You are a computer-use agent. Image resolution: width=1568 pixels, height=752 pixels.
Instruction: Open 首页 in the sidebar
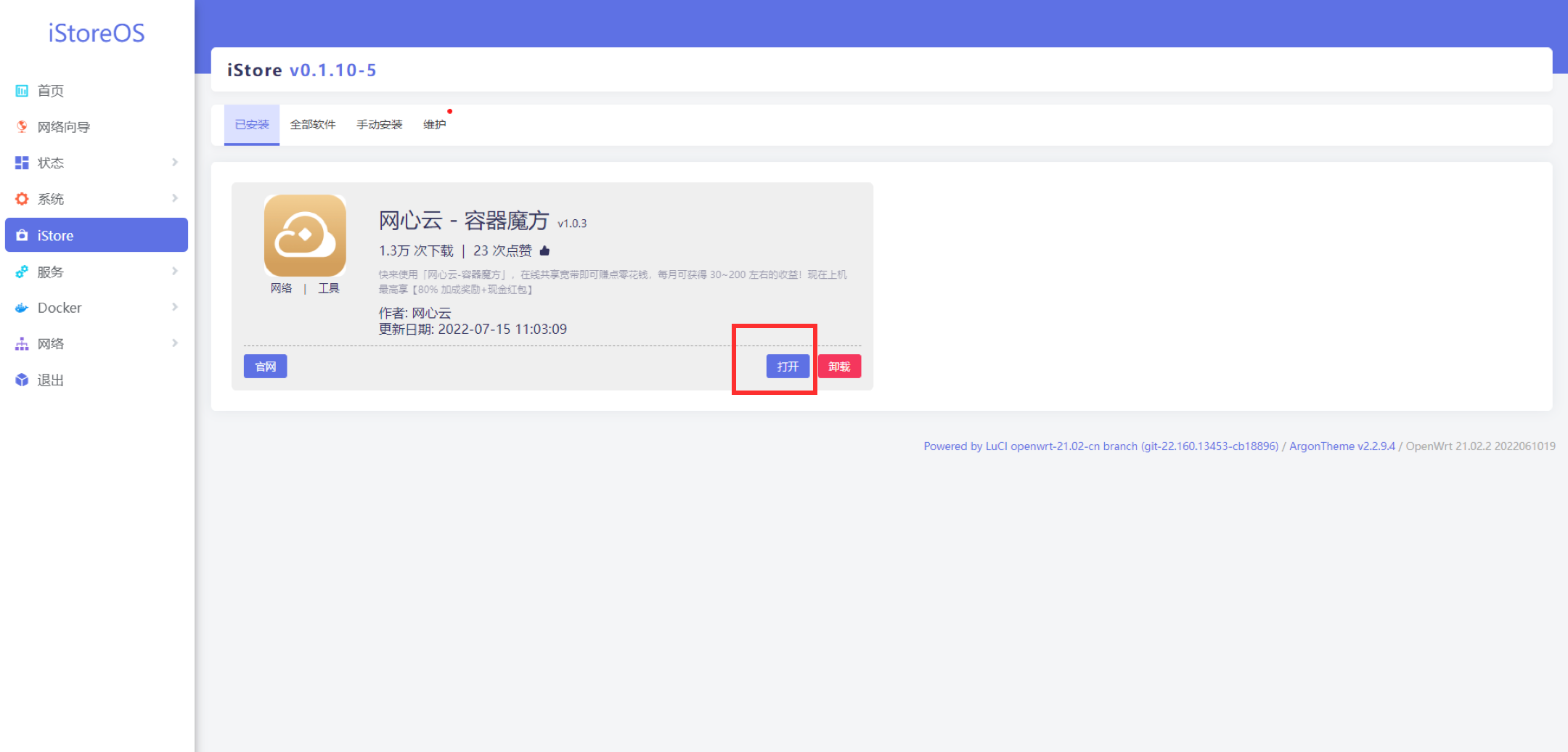click(x=97, y=91)
